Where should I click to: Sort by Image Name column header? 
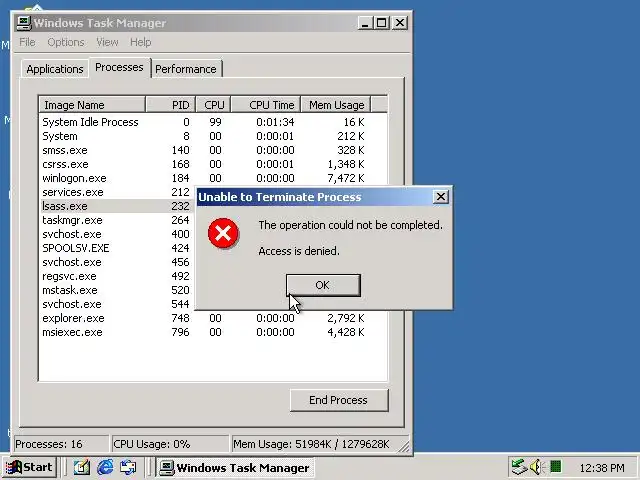coord(92,105)
